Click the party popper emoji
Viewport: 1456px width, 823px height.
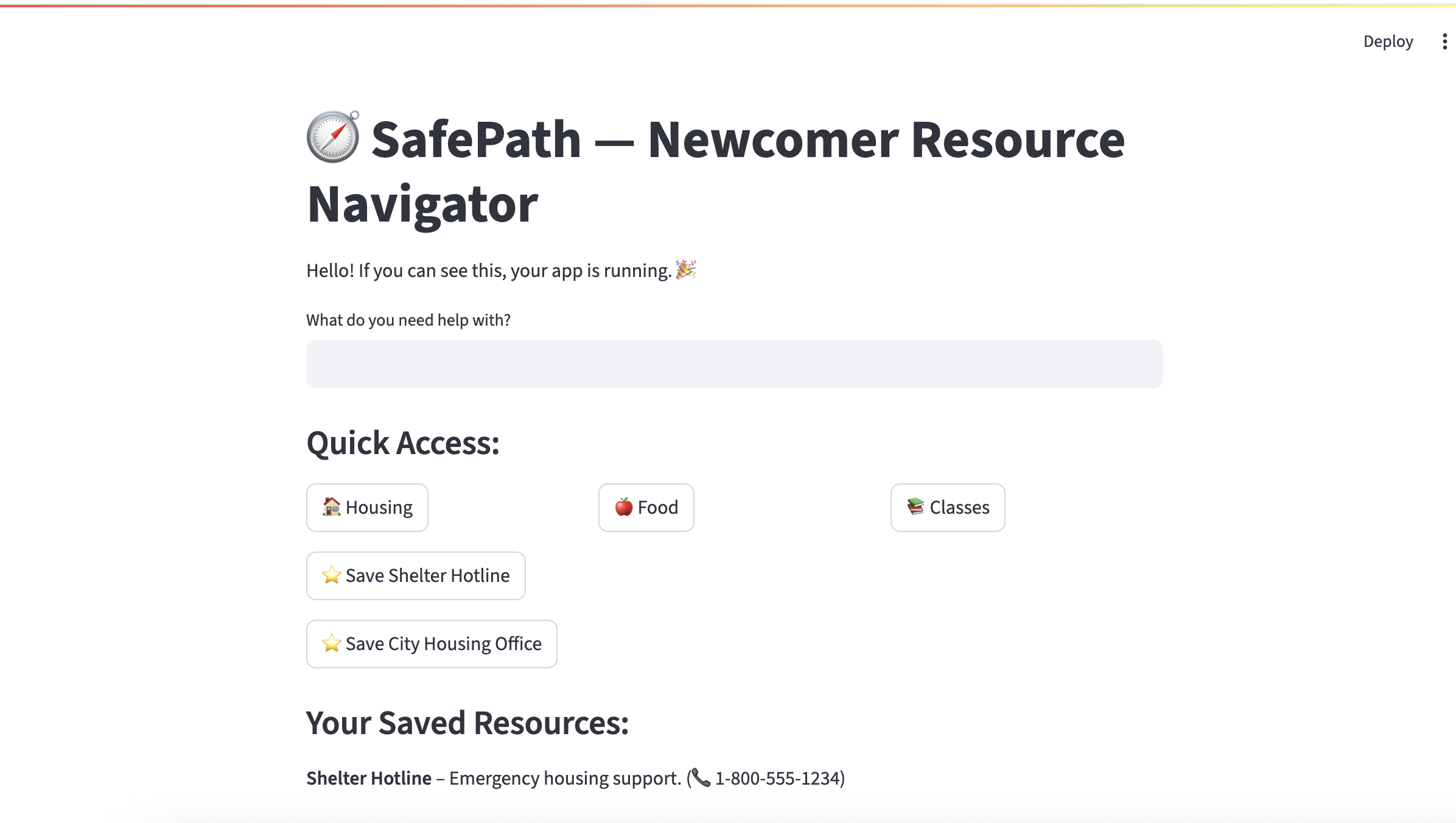click(686, 269)
